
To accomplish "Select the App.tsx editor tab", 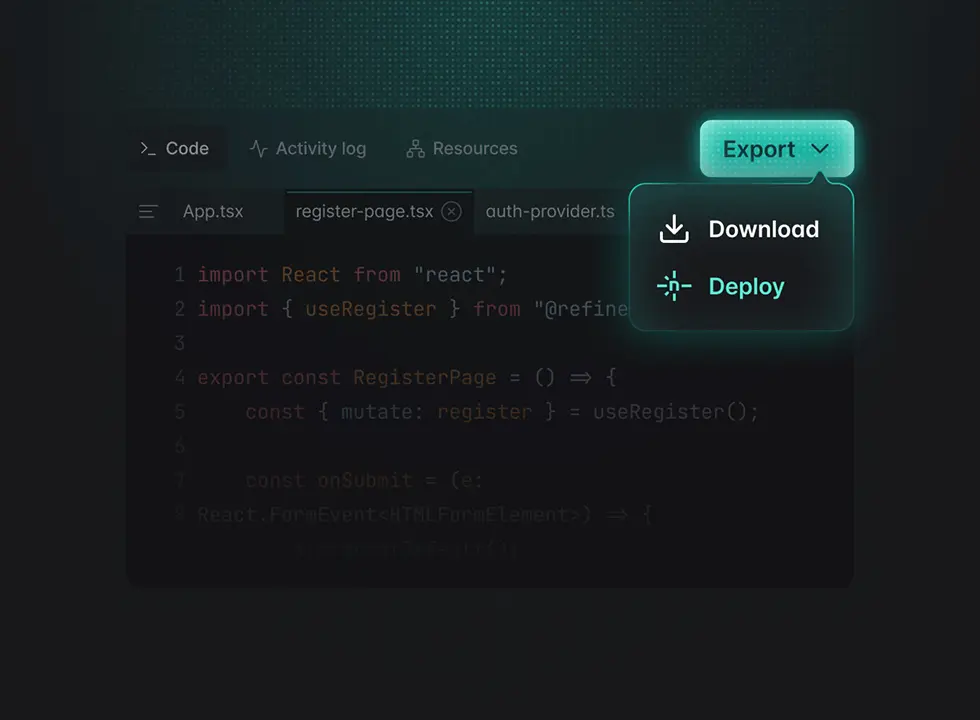I will pyautogui.click(x=213, y=211).
